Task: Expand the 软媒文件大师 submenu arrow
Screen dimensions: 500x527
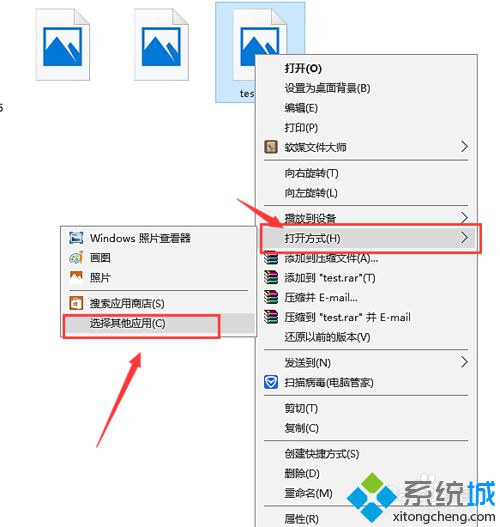Action: (464, 147)
